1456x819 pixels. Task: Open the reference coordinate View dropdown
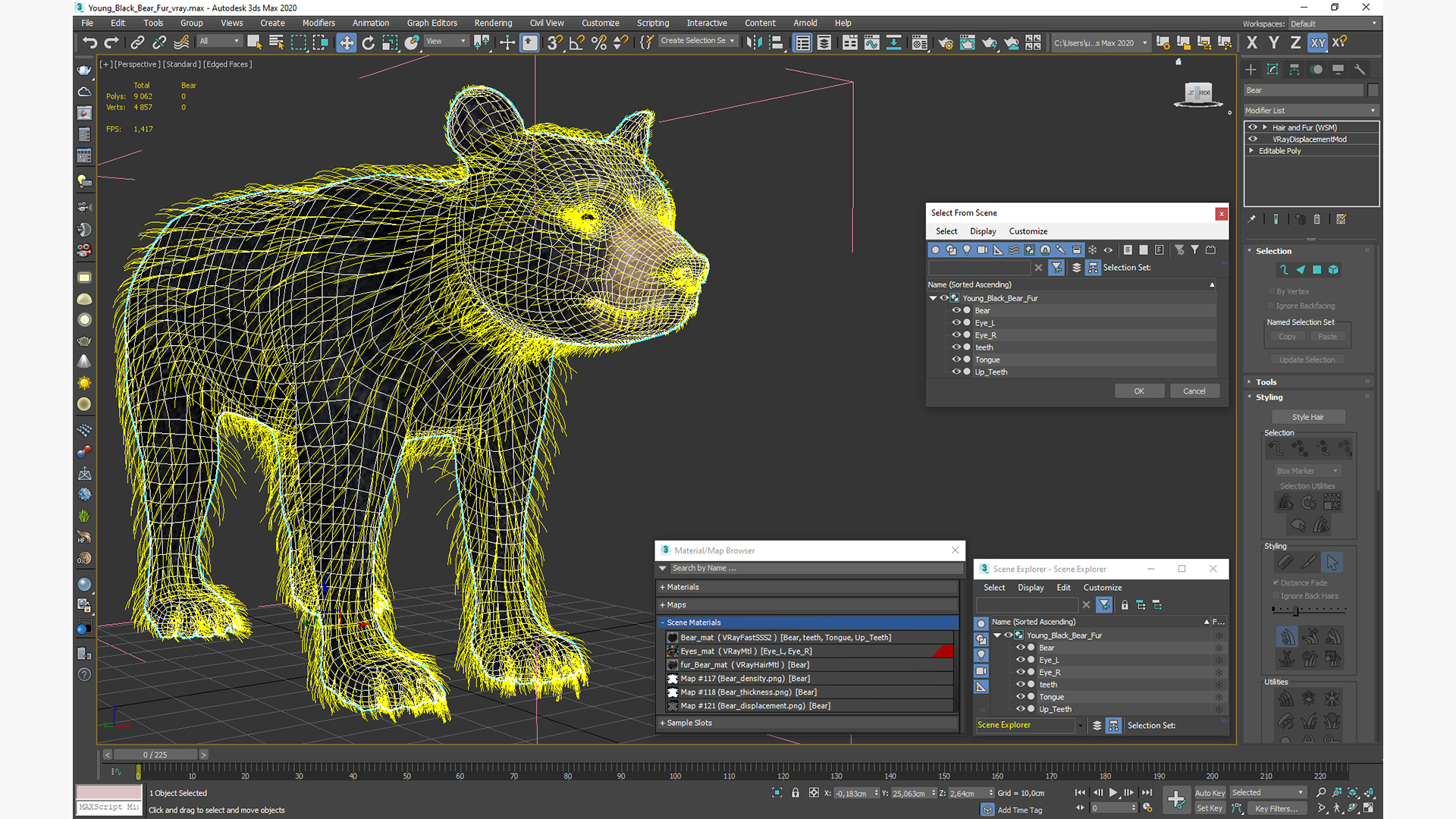(x=446, y=41)
